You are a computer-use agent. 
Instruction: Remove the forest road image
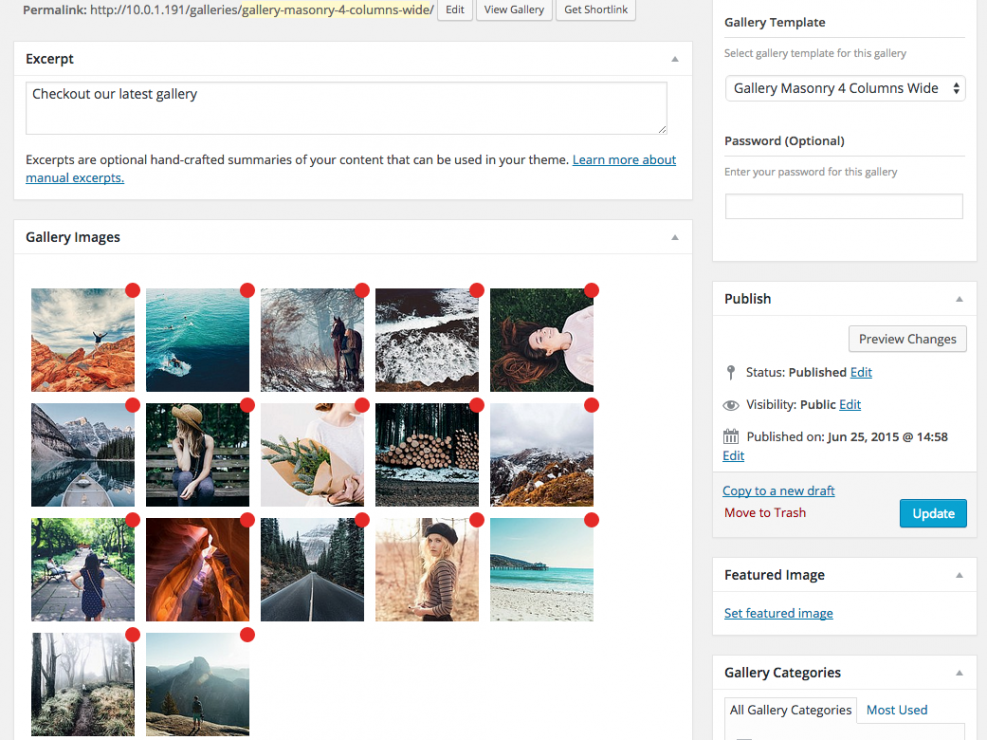(362, 520)
